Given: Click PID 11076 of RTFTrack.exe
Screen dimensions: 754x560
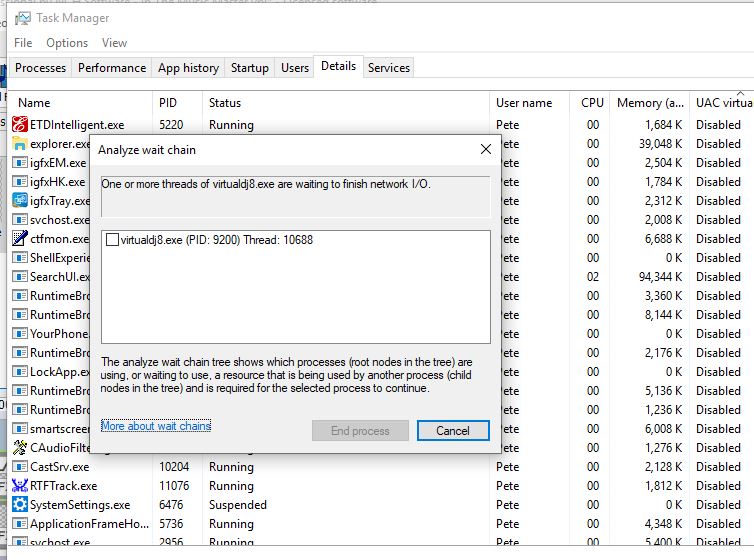Looking at the screenshot, I should tap(174, 486).
